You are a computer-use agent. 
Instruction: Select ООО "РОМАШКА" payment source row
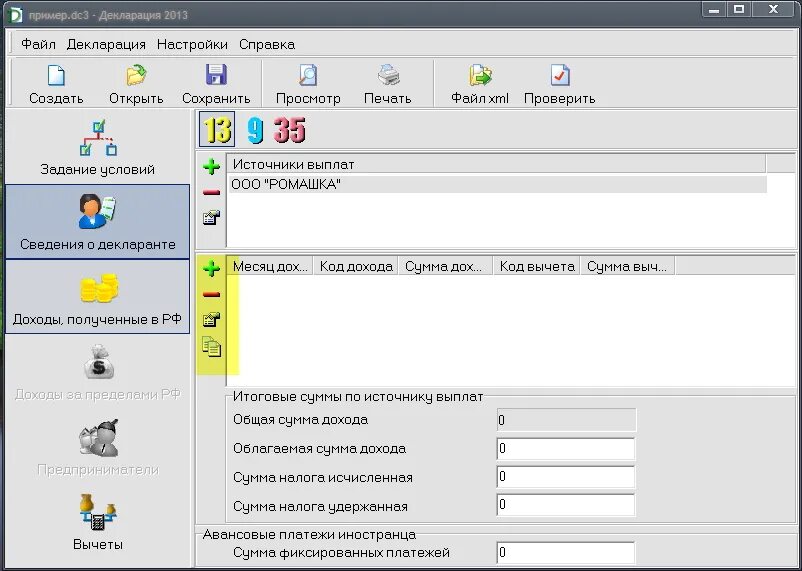pos(497,184)
